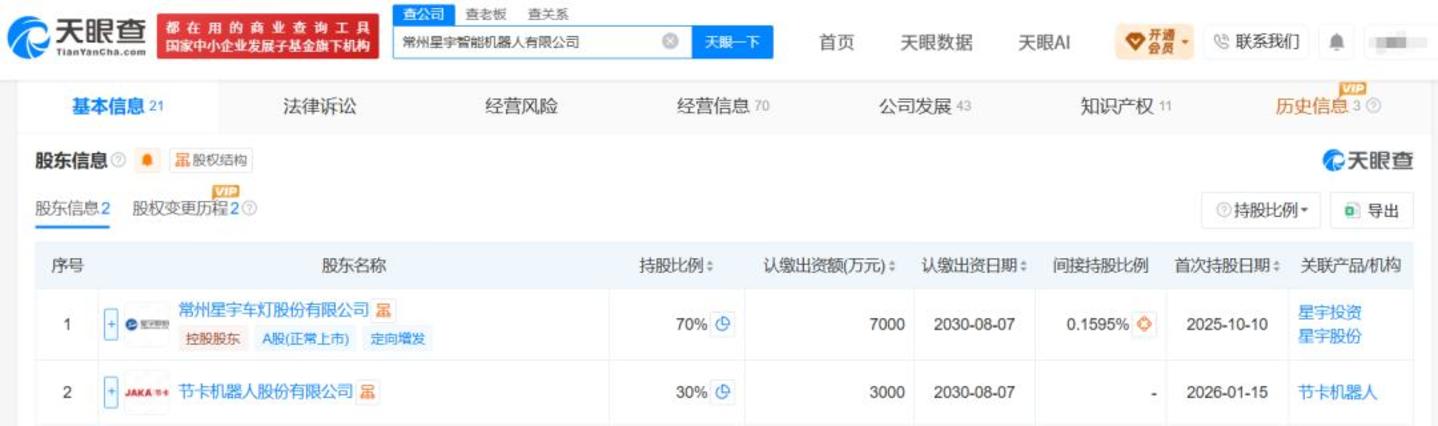Show the help icon beside the 股东信息 title

(119, 160)
